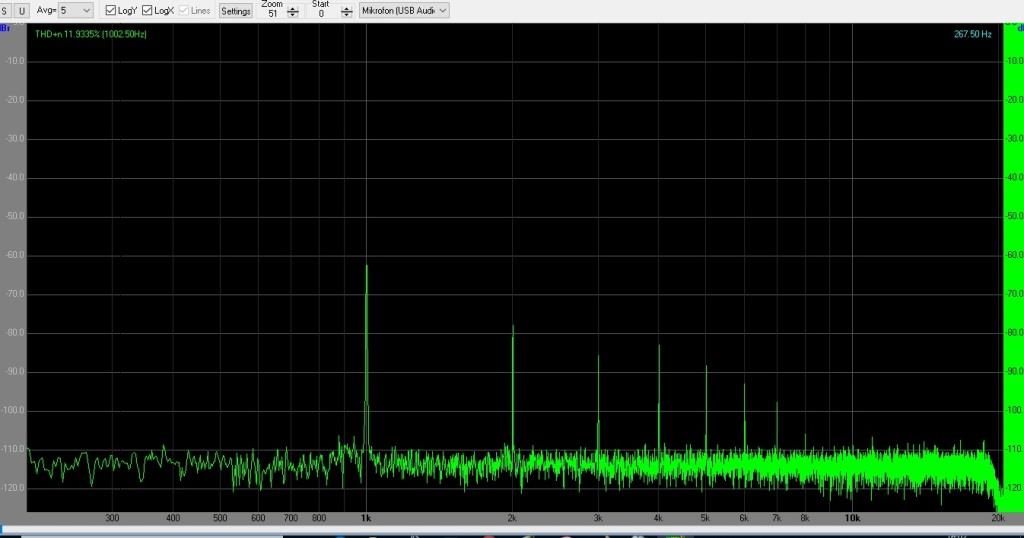Click the 500 frequency axis label
Image resolution: width=1024 pixels, height=538 pixels.
(220, 518)
